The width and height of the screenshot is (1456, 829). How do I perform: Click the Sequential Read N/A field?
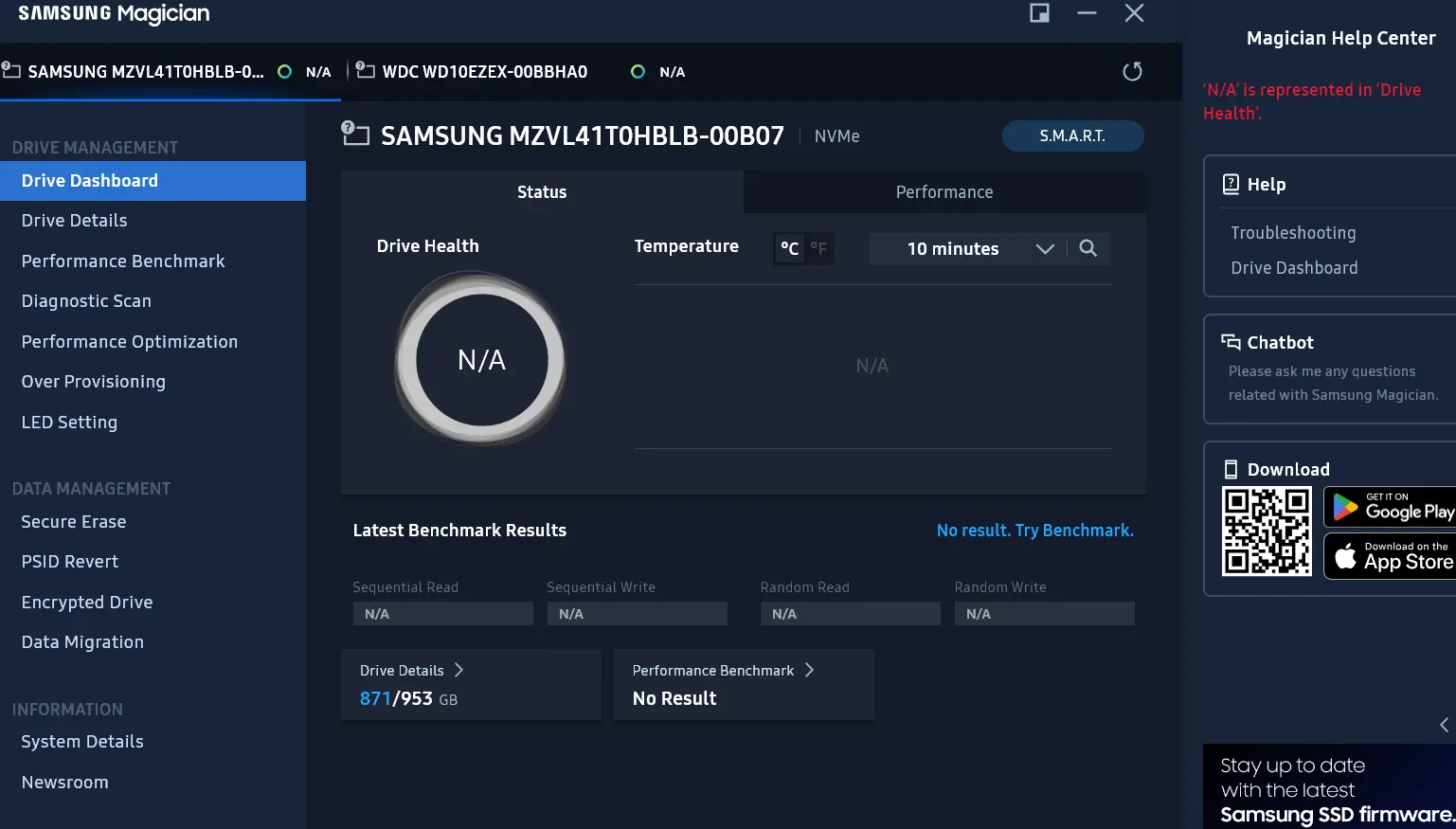tap(442, 614)
